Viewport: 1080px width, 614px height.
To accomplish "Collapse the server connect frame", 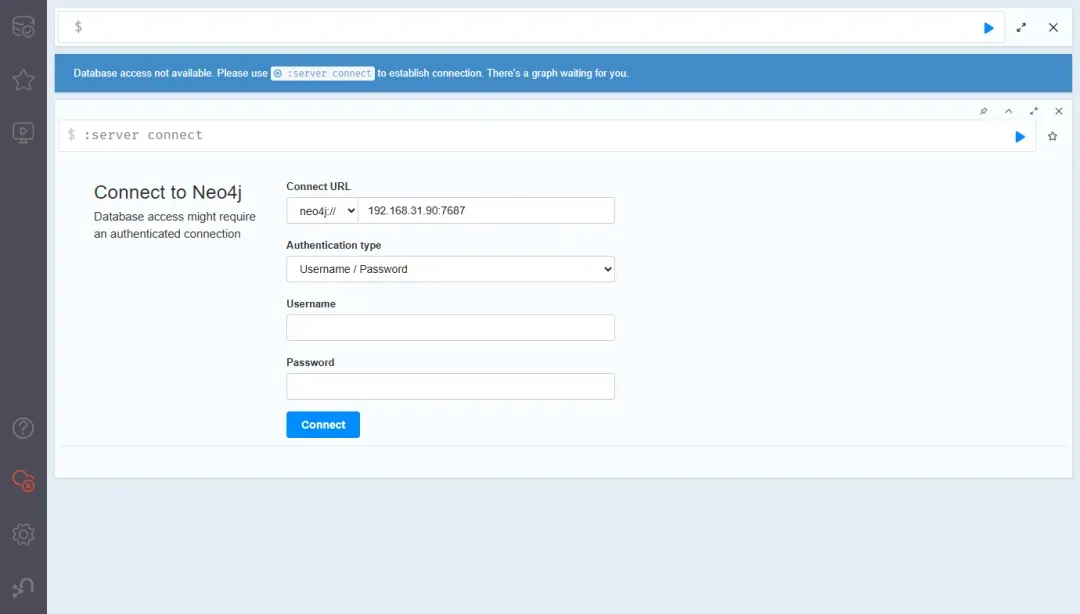I will tap(1008, 111).
